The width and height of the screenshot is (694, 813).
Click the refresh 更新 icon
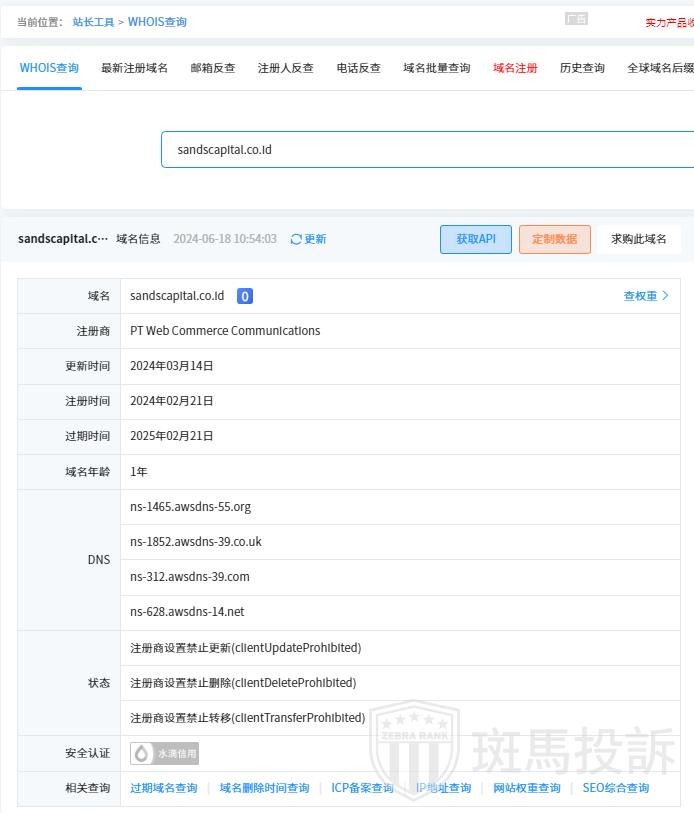pyautogui.click(x=296, y=240)
